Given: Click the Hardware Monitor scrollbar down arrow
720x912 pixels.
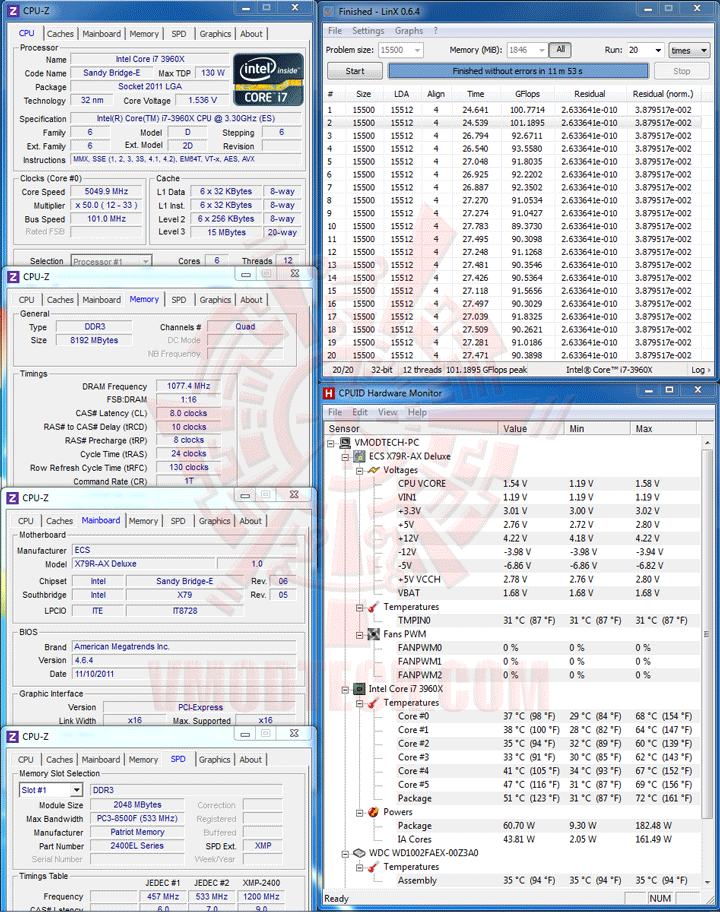Looking at the screenshot, I should point(707,882).
